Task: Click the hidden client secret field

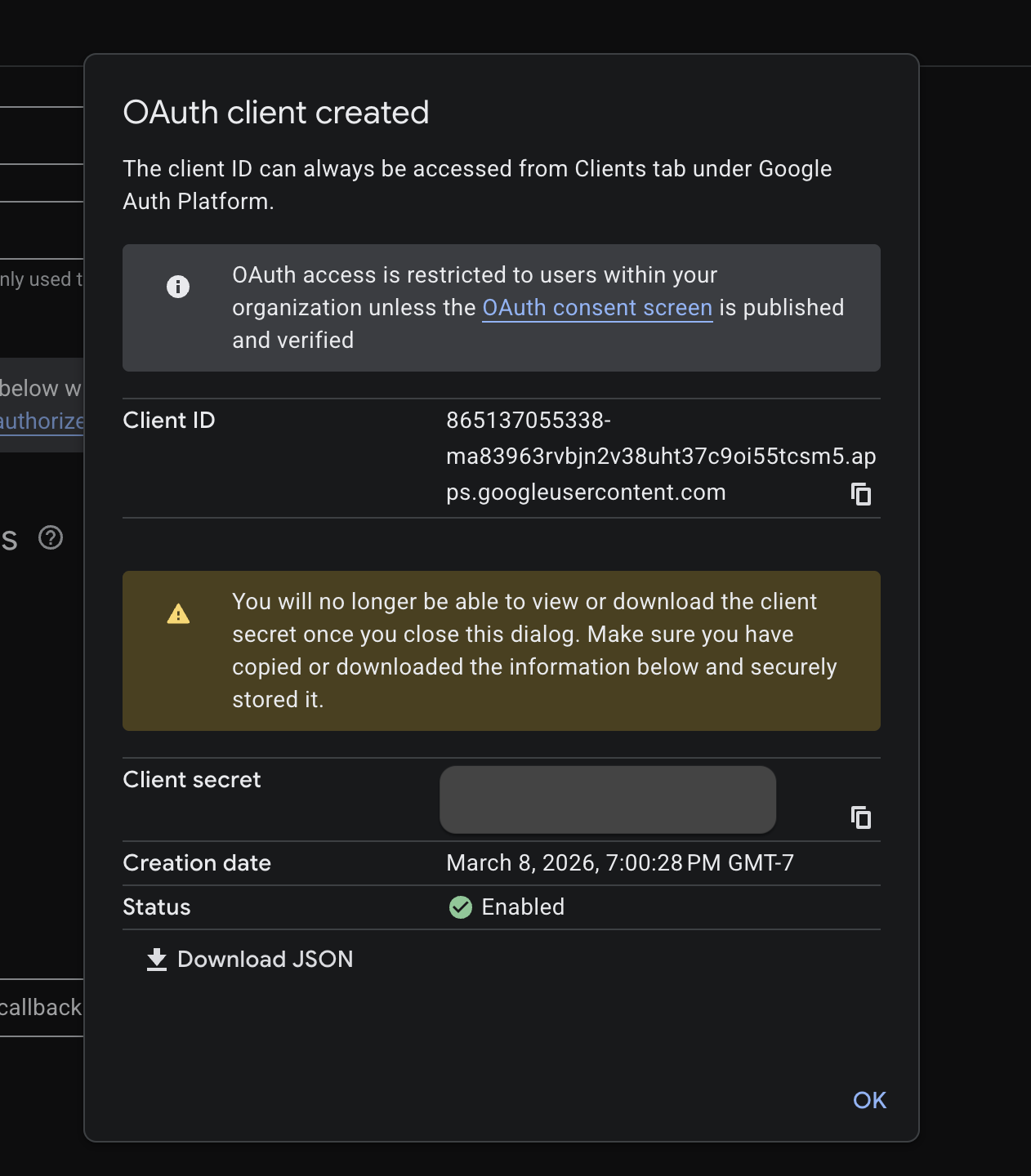Action: pyautogui.click(x=608, y=800)
